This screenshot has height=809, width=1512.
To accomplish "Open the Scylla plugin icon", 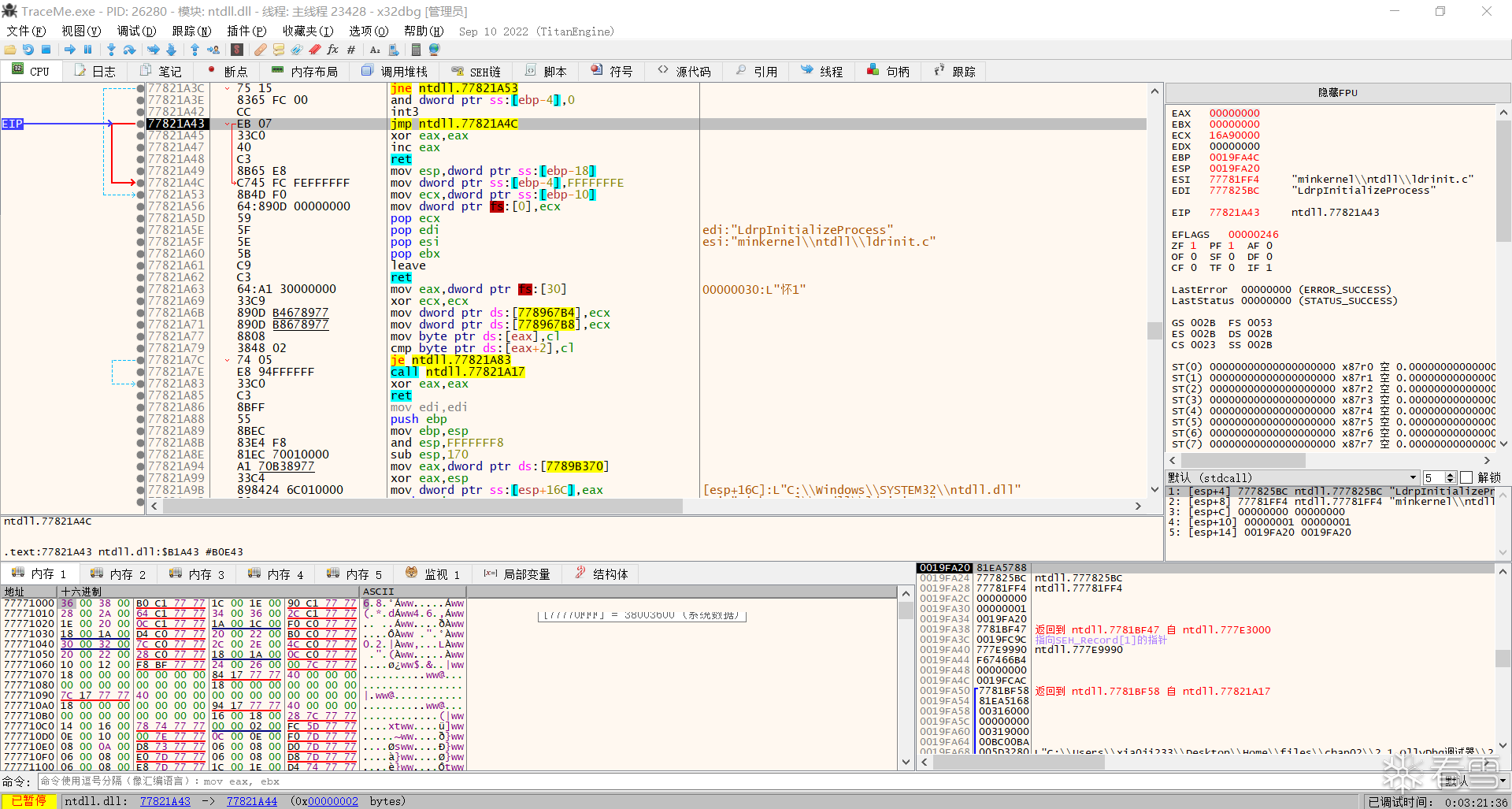I will click(237, 50).
